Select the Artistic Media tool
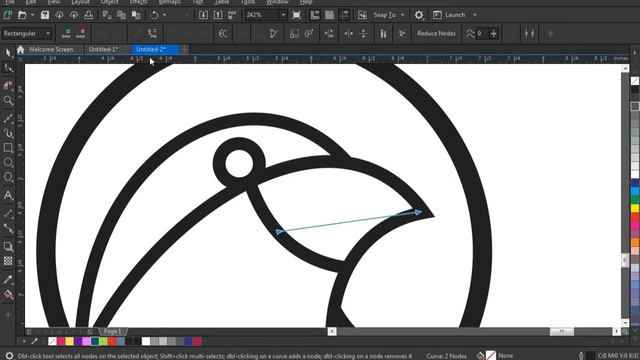 coord(8,133)
